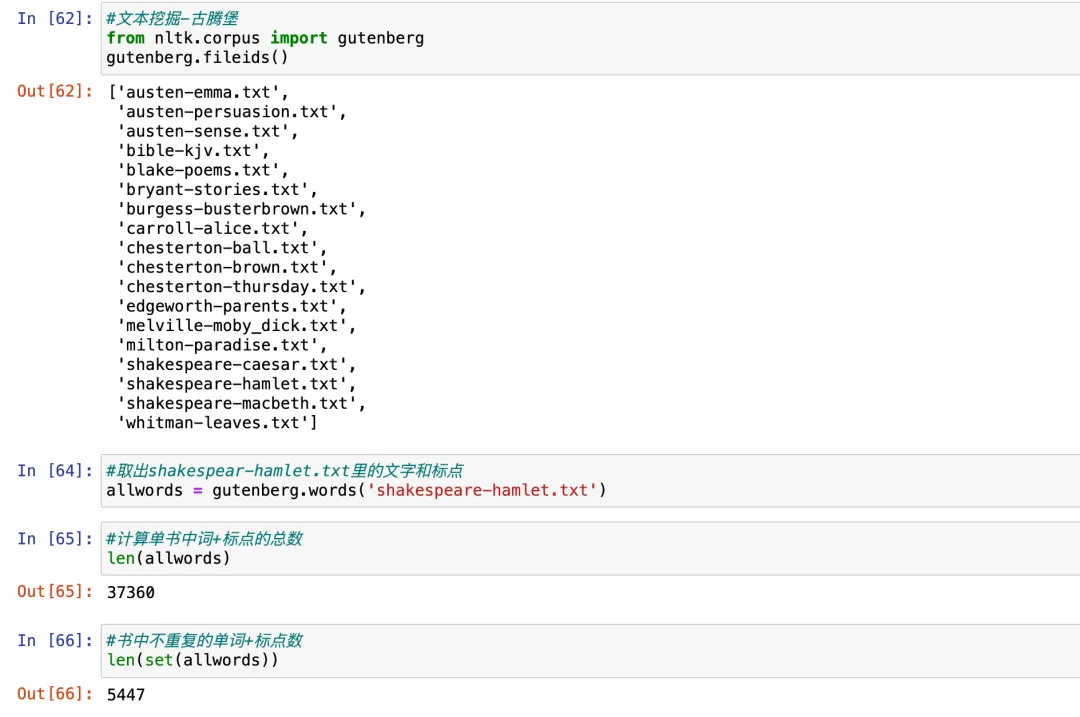
Task: Click the In [66] cell prompt
Action: click(x=54, y=640)
